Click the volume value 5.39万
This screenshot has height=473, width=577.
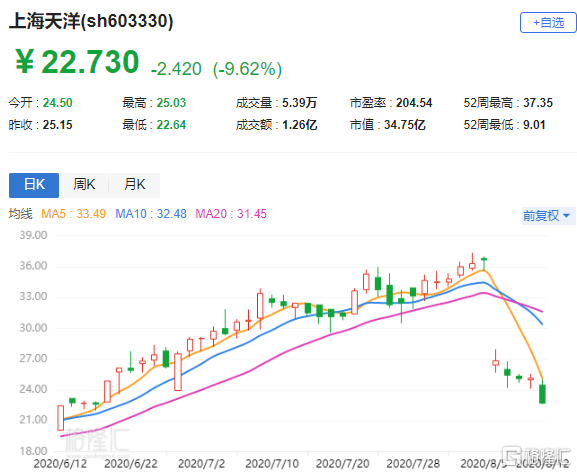(x=299, y=103)
